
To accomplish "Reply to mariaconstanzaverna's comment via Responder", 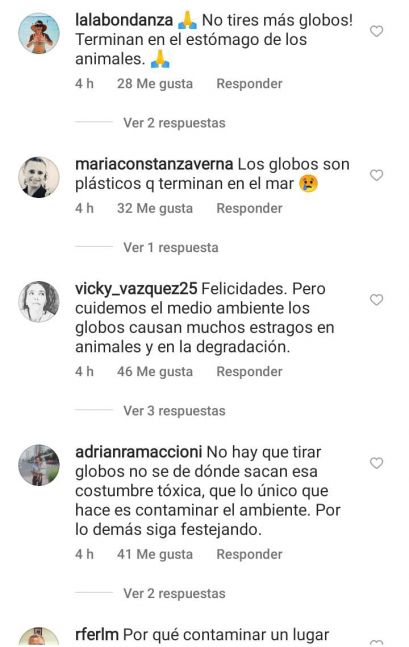I will pyautogui.click(x=249, y=208).
